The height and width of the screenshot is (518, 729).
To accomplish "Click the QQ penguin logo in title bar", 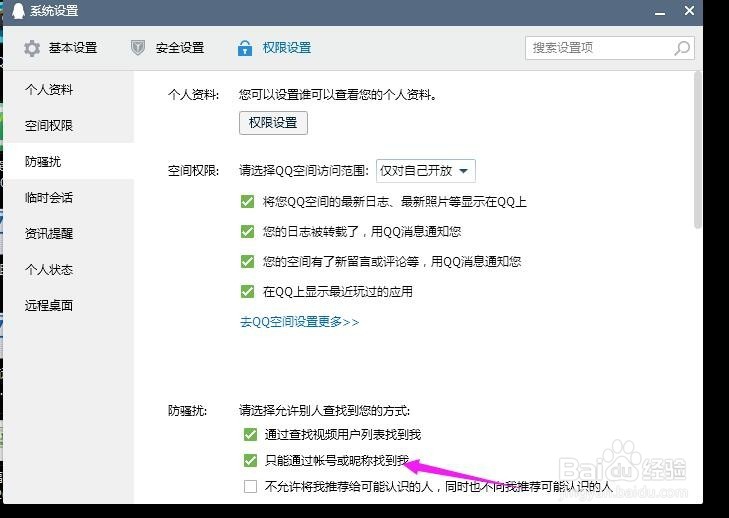I will pos(18,11).
